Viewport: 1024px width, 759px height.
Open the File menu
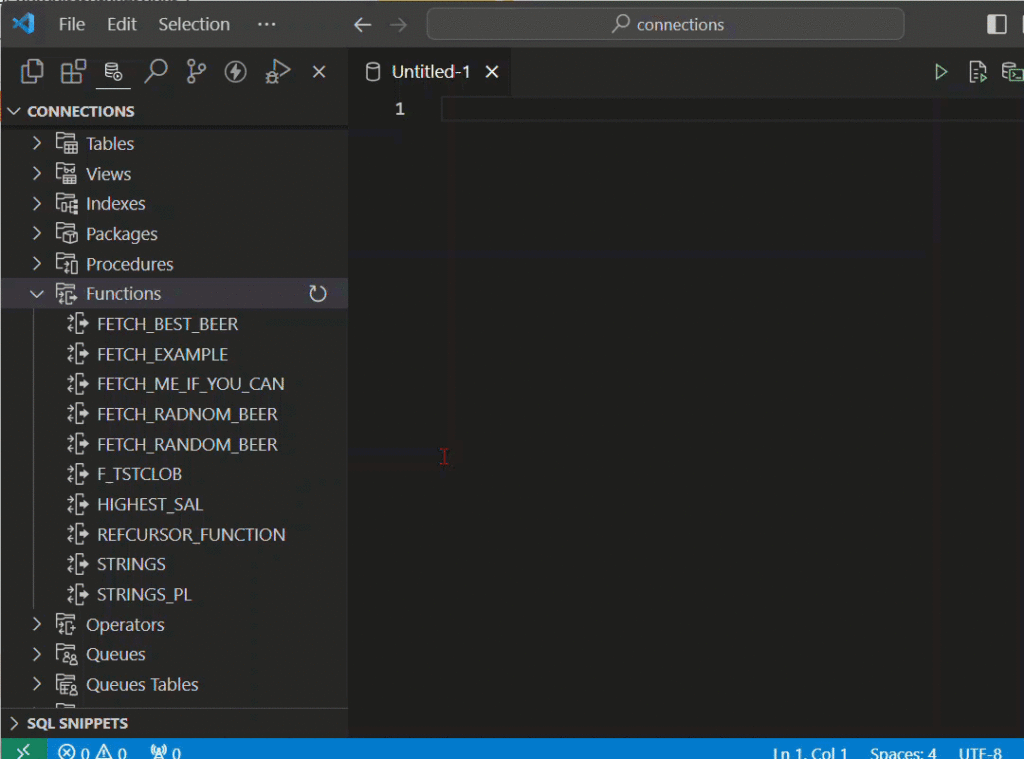click(x=71, y=24)
